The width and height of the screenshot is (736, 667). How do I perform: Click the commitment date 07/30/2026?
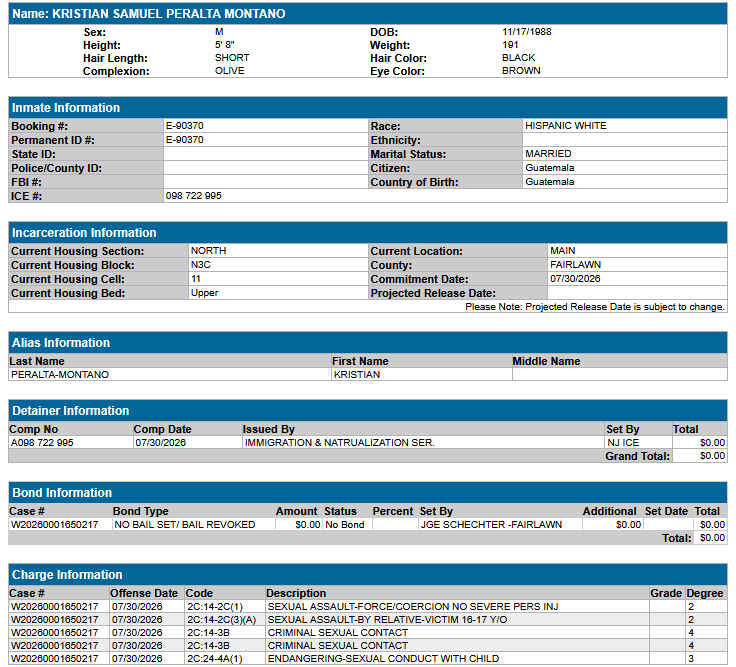click(x=575, y=279)
